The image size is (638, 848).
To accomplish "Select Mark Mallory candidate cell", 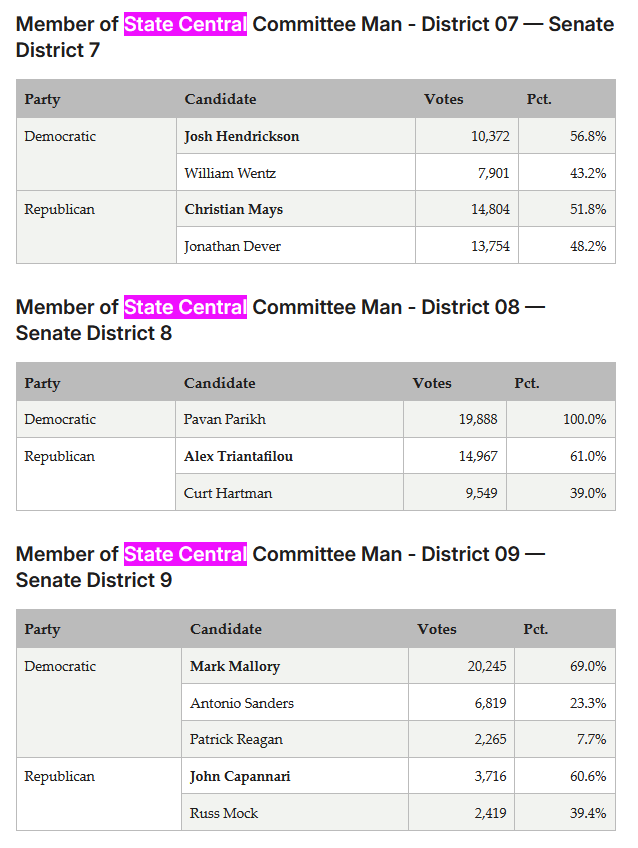I will (295, 666).
